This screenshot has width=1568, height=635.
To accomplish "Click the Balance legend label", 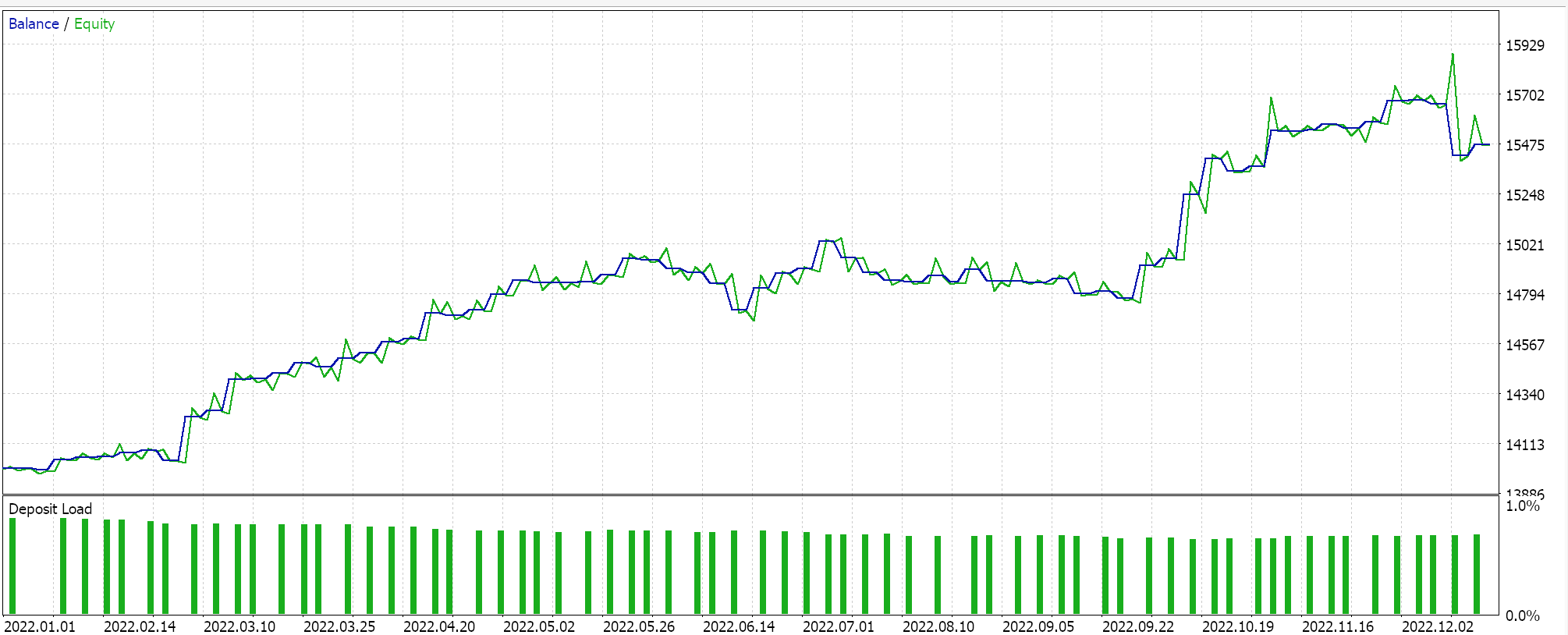I will tap(34, 23).
